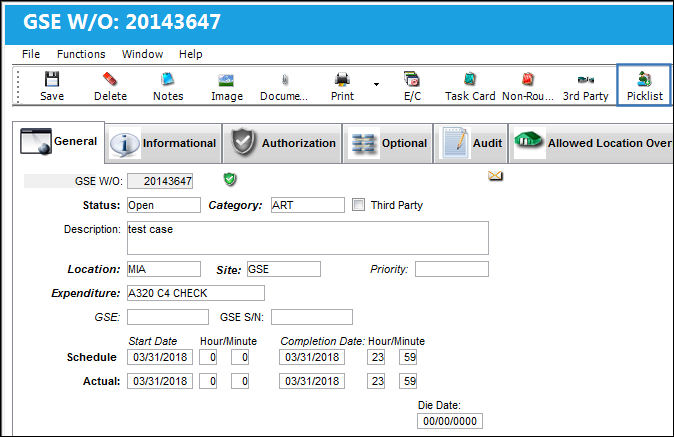The height and width of the screenshot is (437, 674).
Task: Switch to the Allowed Location Override tab
Action: tap(591, 143)
